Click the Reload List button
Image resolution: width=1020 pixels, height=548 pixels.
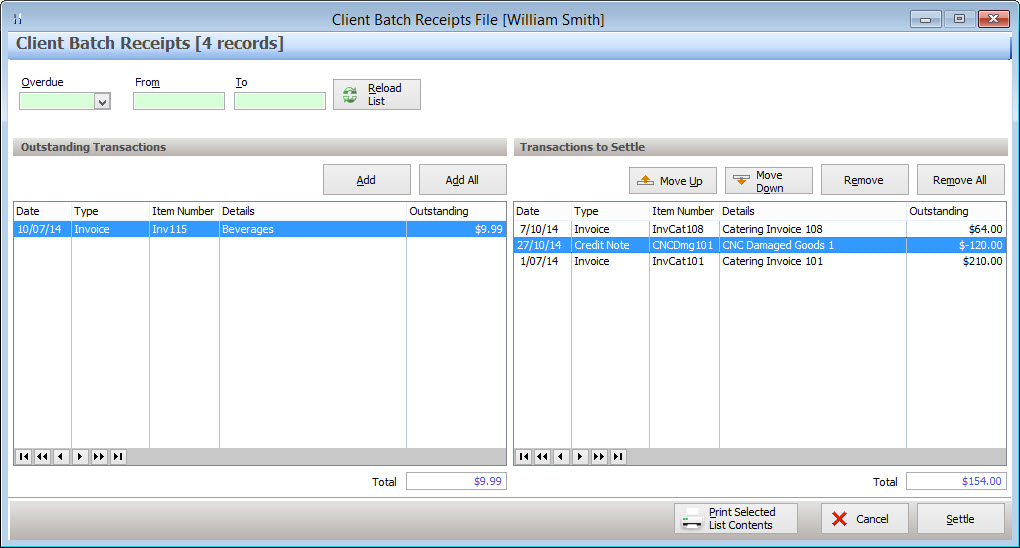[376, 95]
